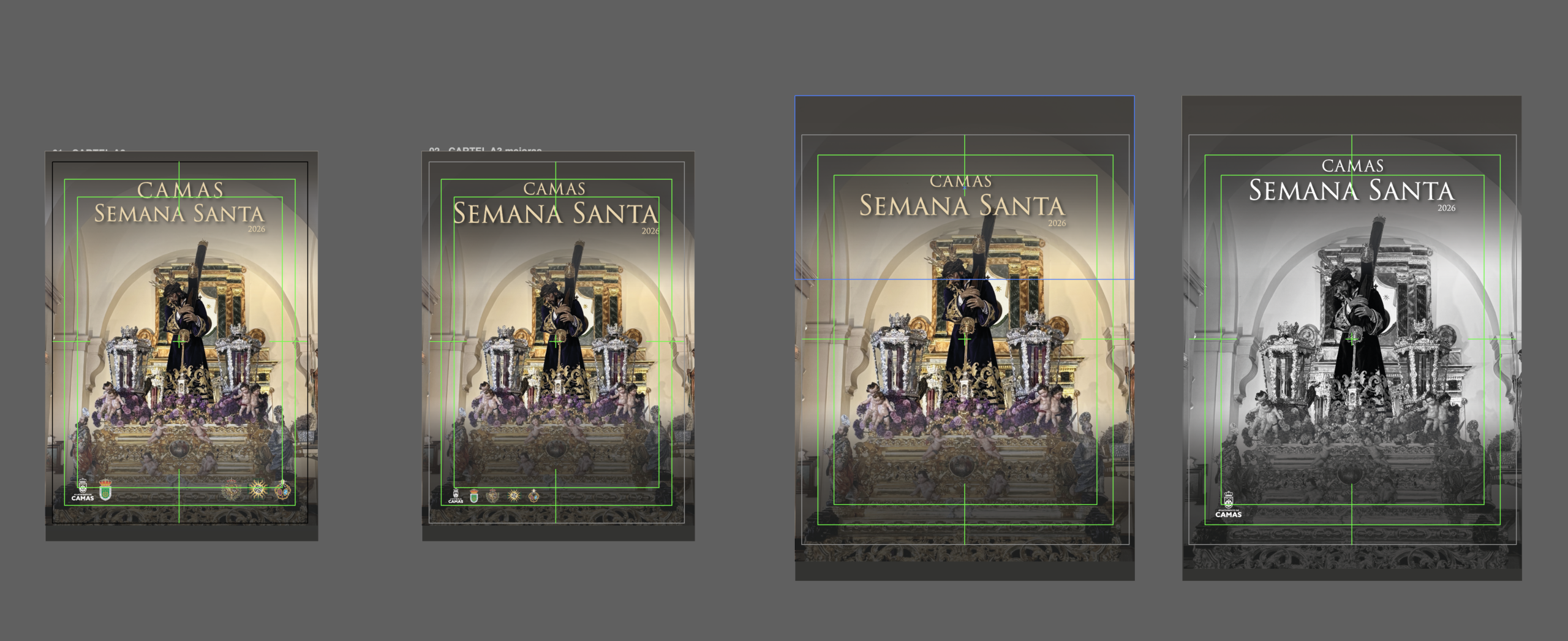Click the sun emblem on second poster footer

coord(514,495)
